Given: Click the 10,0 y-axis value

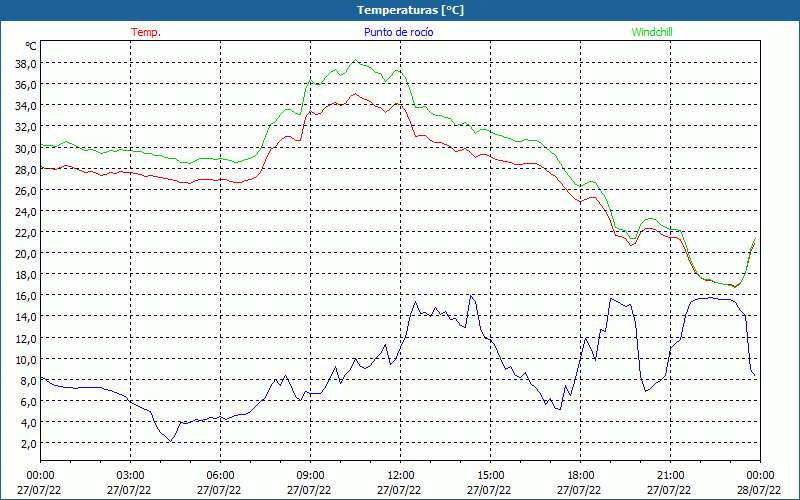Looking at the screenshot, I should point(27,359).
